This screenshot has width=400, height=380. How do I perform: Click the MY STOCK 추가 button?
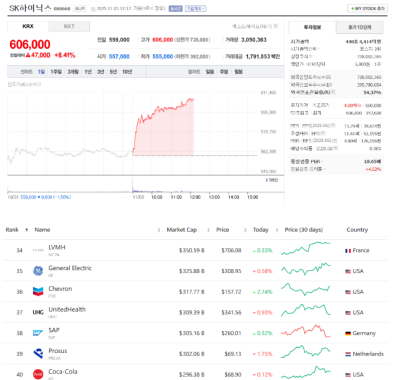tap(367, 8)
